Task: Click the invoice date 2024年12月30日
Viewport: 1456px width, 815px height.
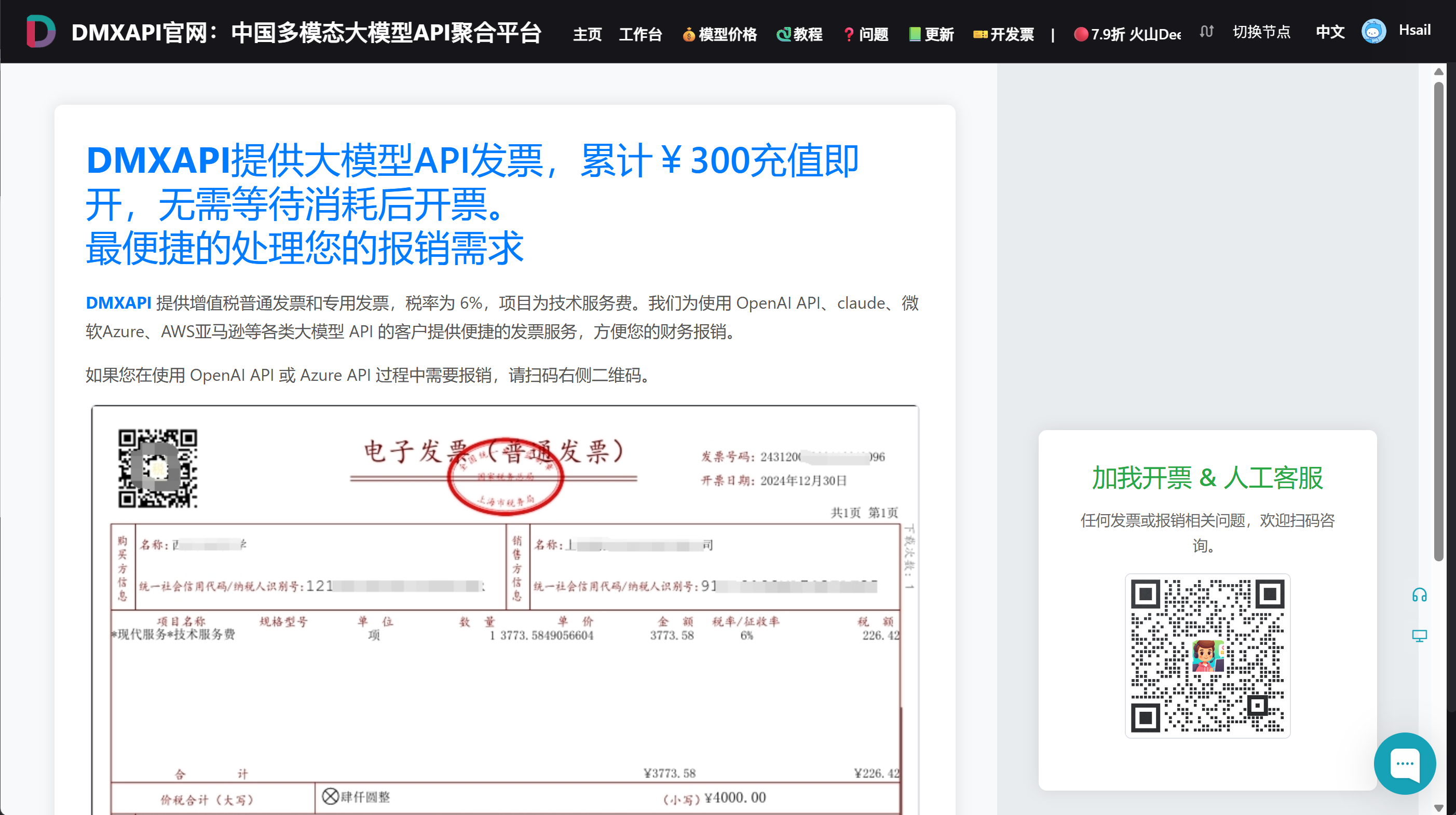Action: click(803, 480)
